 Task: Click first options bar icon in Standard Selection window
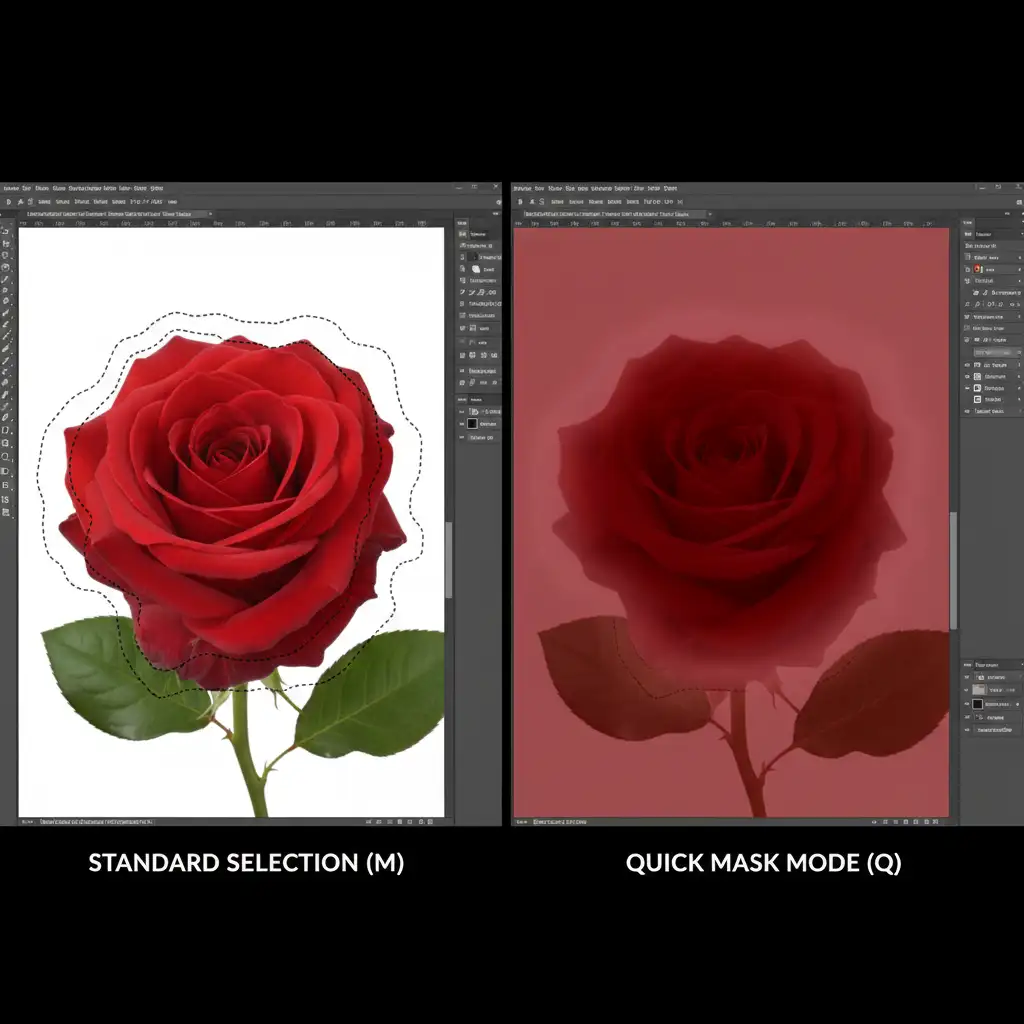tap(8, 202)
